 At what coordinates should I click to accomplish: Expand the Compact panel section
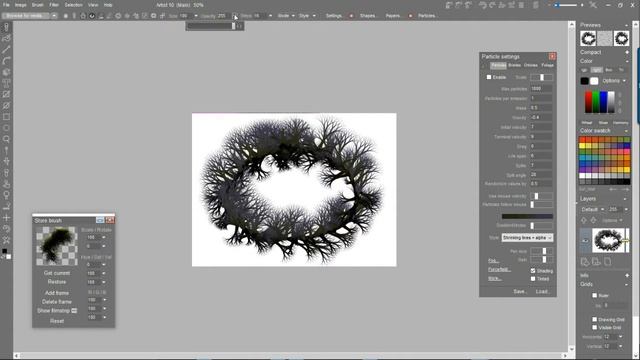click(627, 52)
